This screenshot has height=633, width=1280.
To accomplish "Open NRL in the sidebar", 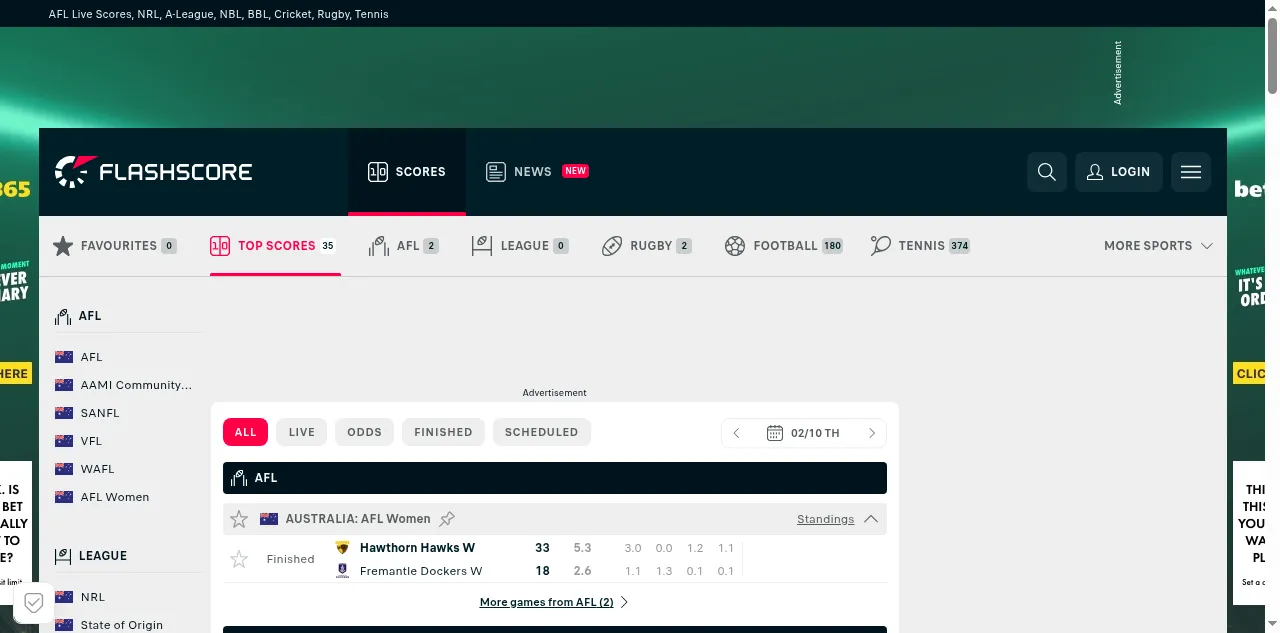I will coord(93,597).
